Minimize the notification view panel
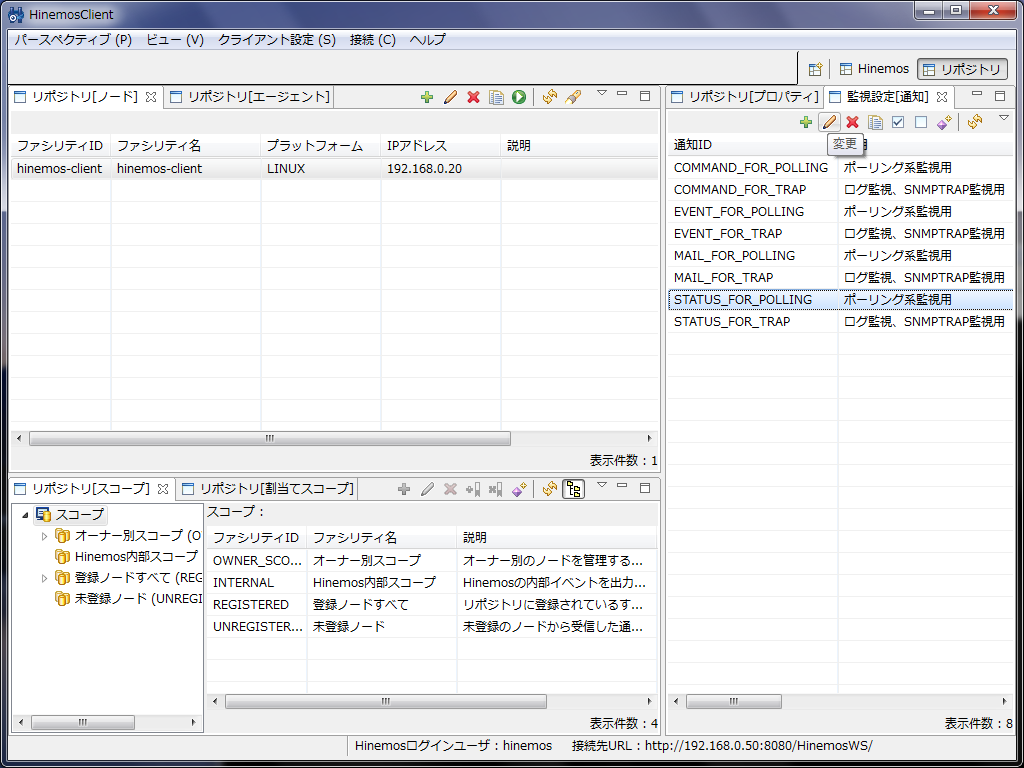 (x=977, y=95)
